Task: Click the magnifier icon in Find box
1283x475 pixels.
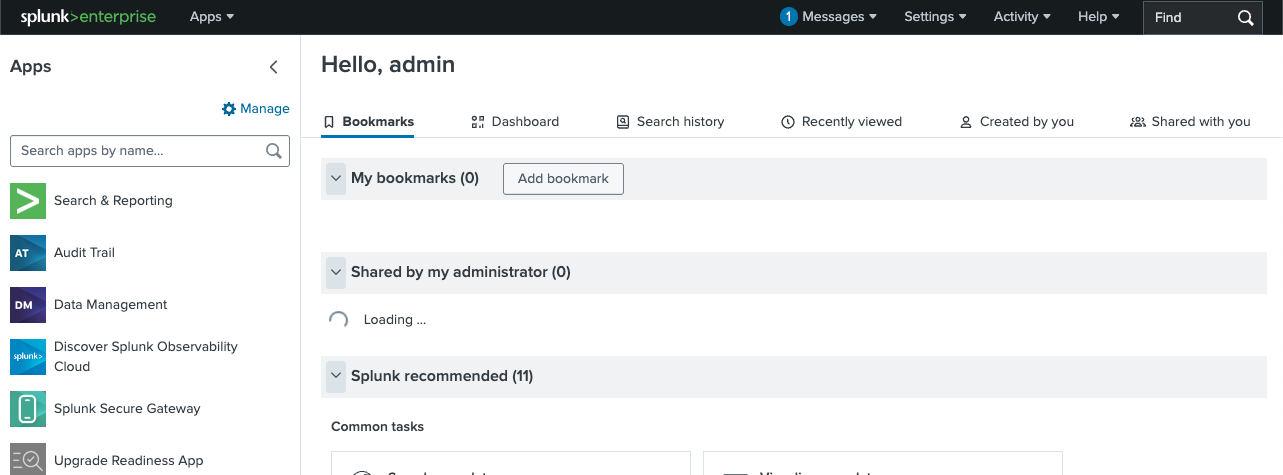Action: [1245, 17]
